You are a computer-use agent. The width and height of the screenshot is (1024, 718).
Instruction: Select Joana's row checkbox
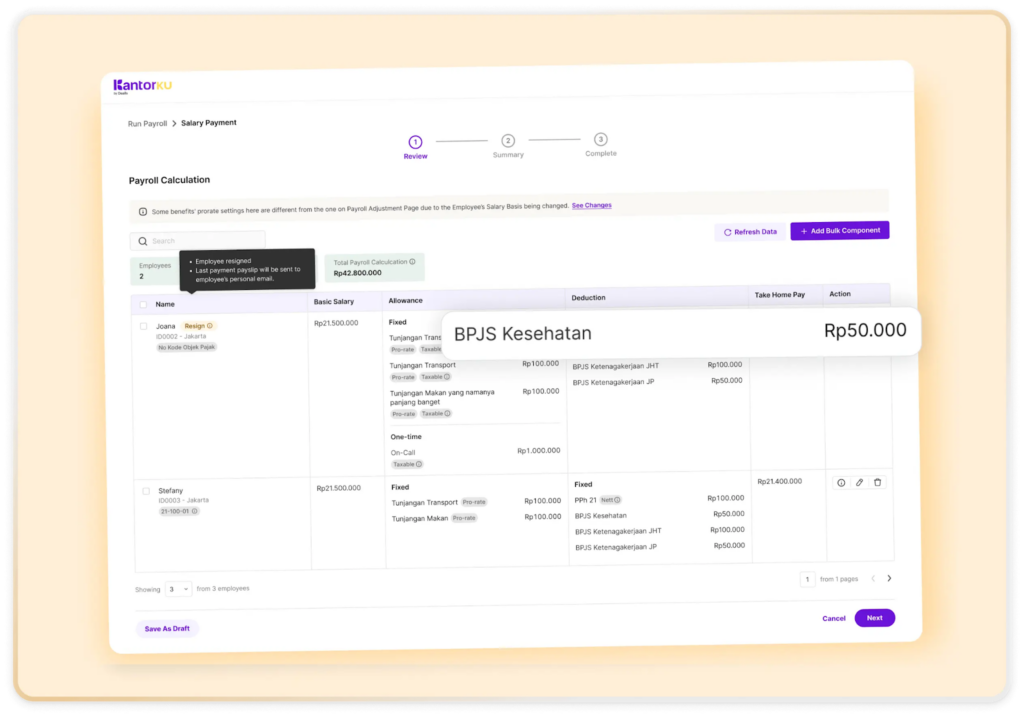pos(144,326)
